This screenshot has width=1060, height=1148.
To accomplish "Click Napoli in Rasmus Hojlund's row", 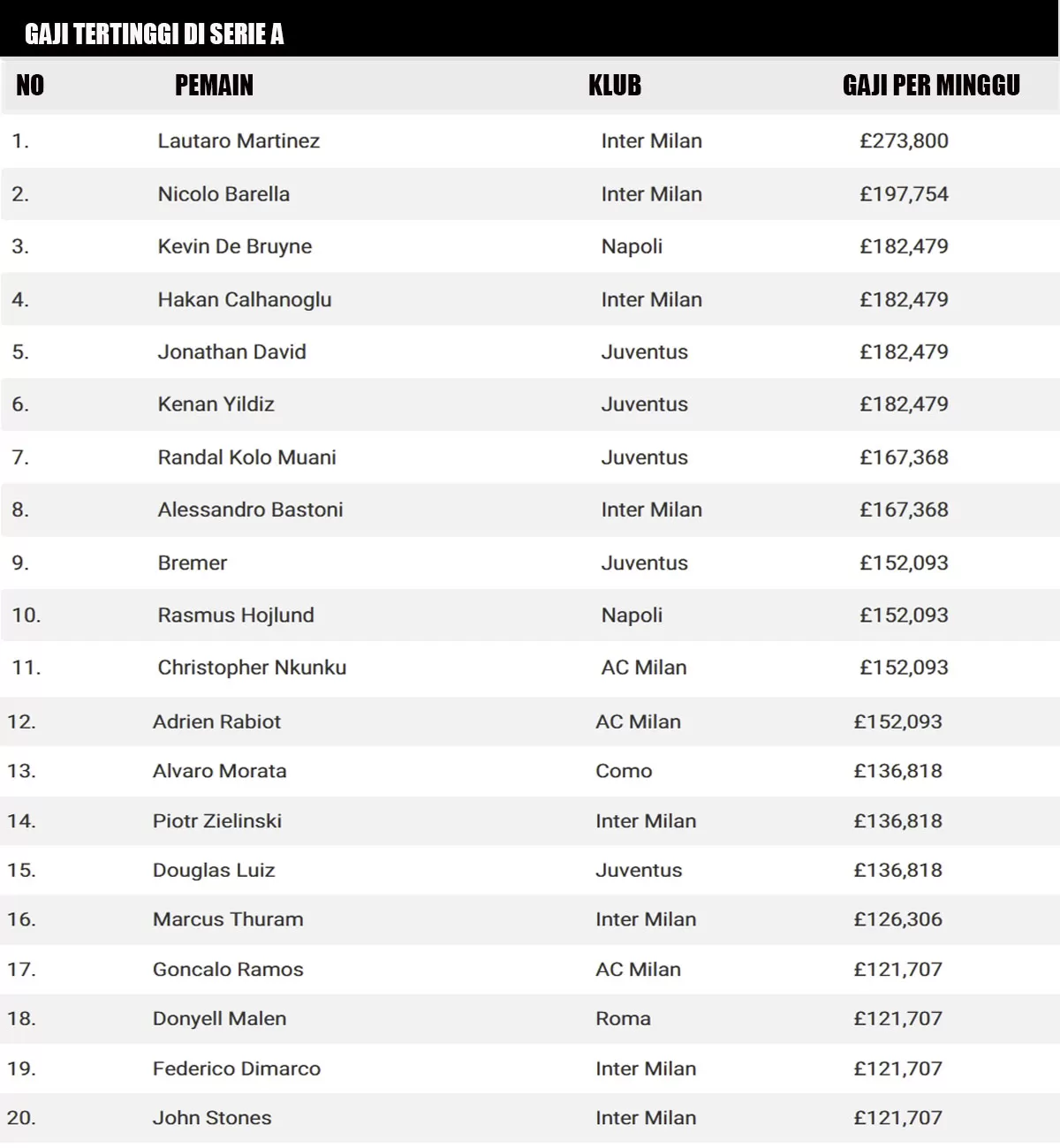I will coord(632,616).
